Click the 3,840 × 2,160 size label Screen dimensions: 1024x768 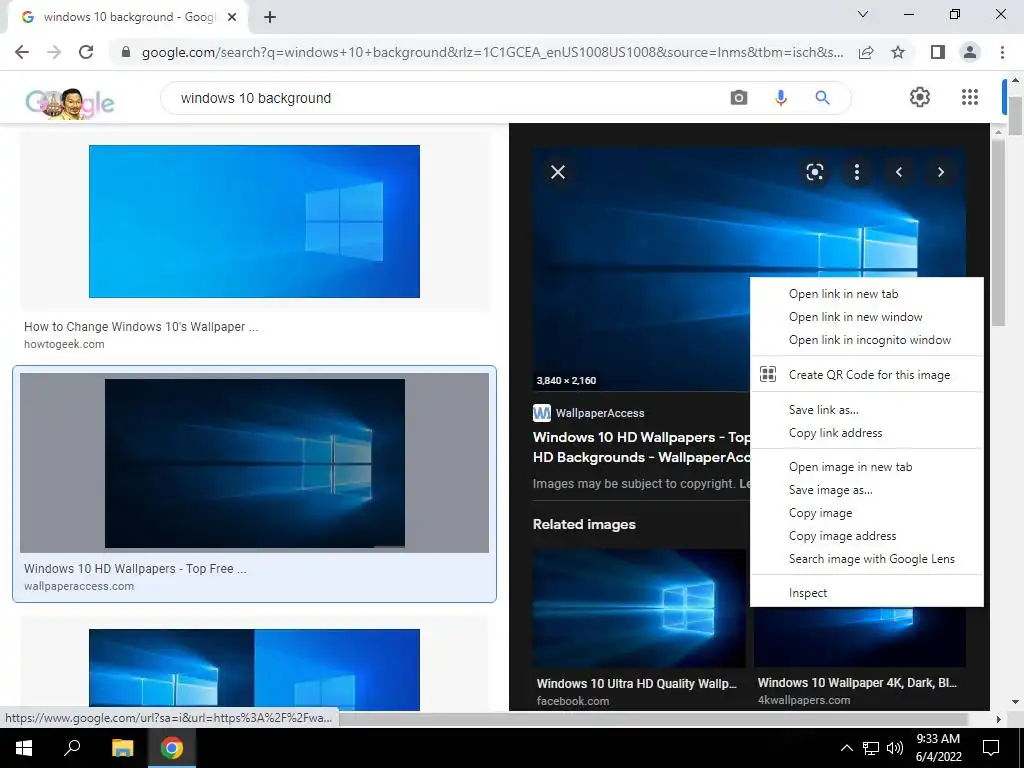pos(566,380)
